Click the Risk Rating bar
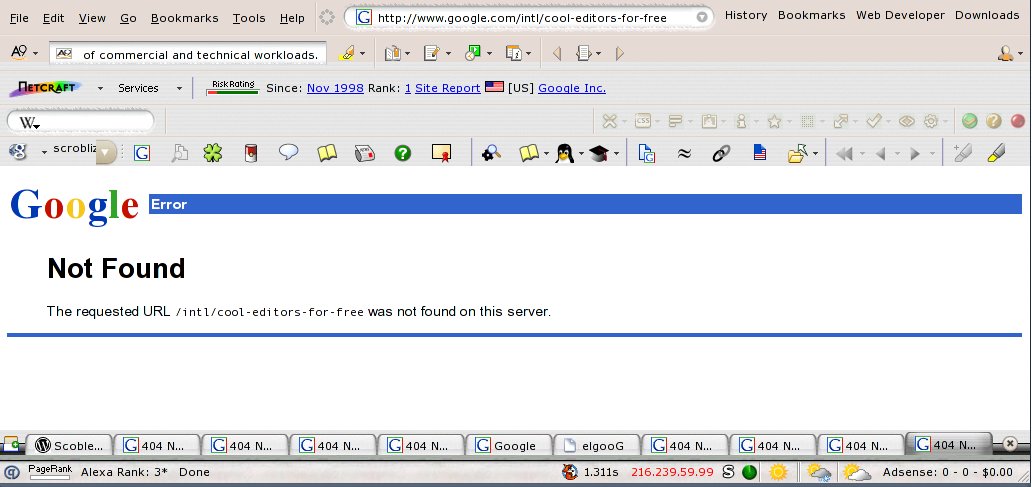 [233, 88]
